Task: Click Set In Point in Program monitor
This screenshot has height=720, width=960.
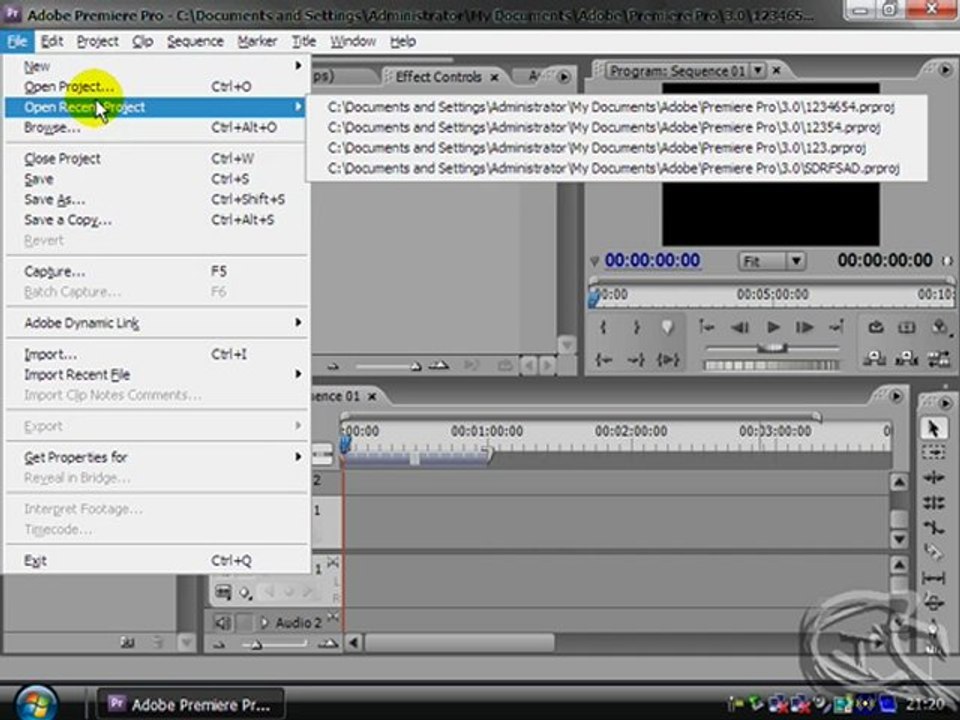Action: tap(604, 328)
